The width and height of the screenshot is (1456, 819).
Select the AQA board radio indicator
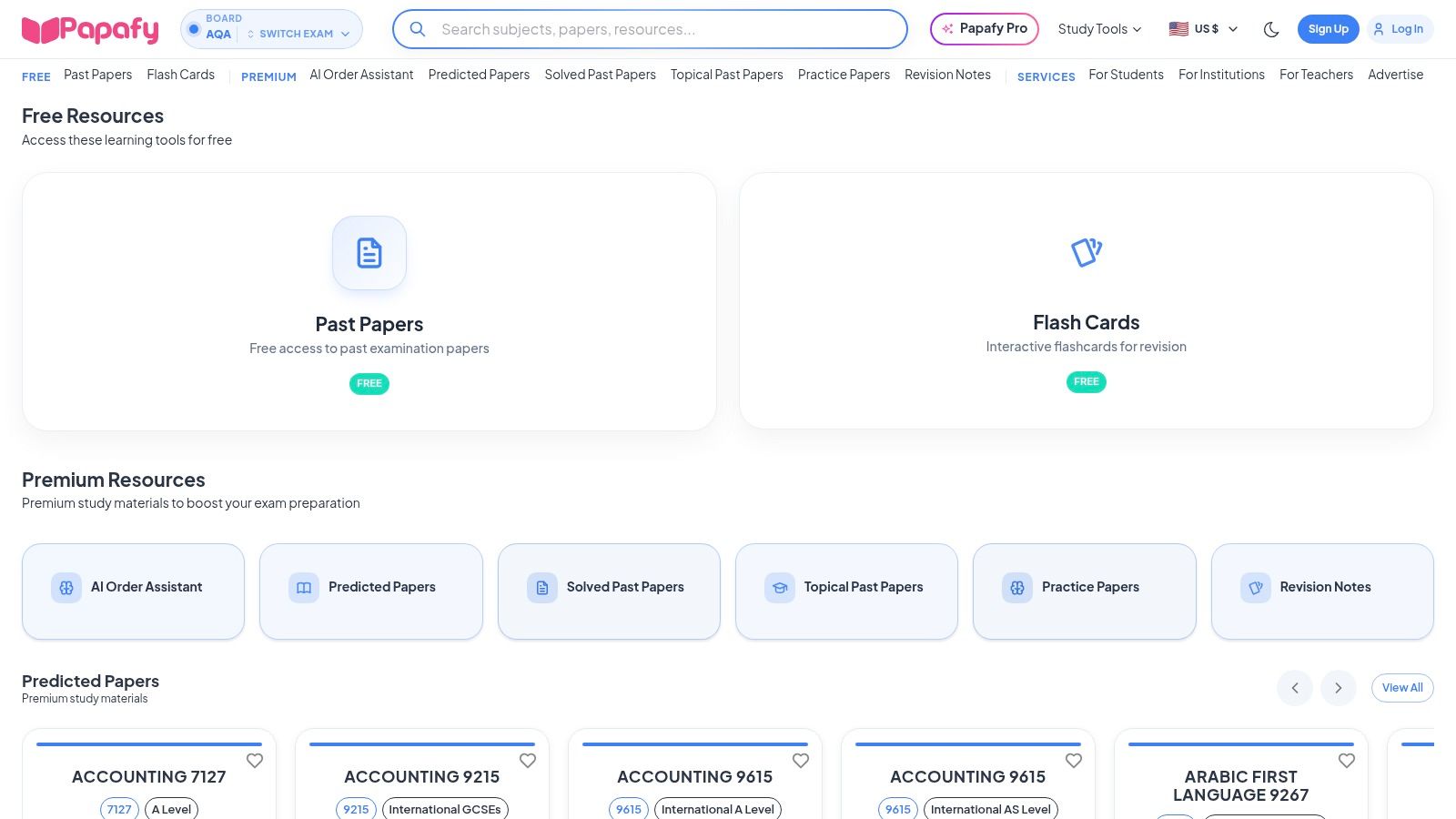coord(194,29)
